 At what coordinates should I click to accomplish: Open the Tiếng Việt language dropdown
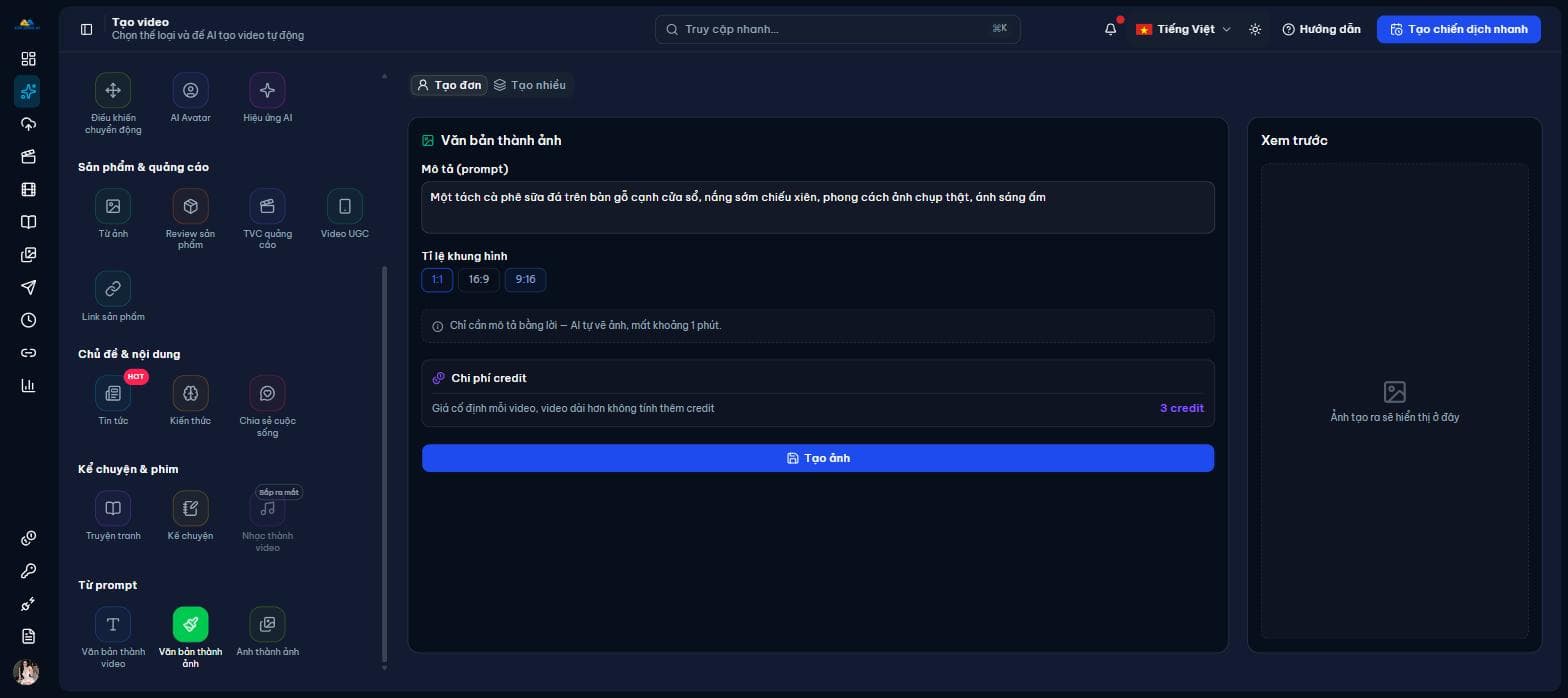pos(1183,29)
